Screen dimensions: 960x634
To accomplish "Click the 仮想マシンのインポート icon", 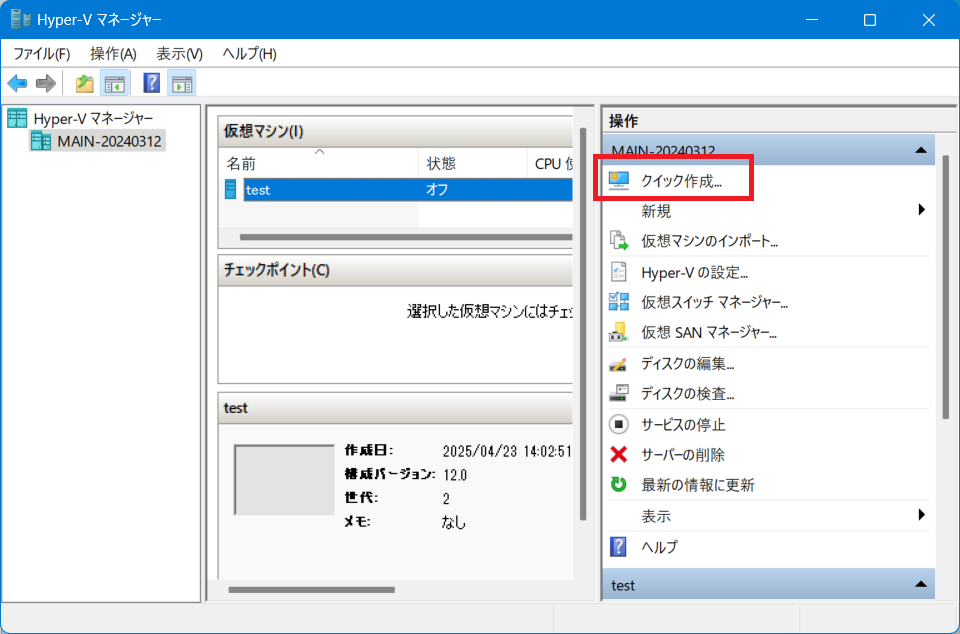I will pos(619,241).
